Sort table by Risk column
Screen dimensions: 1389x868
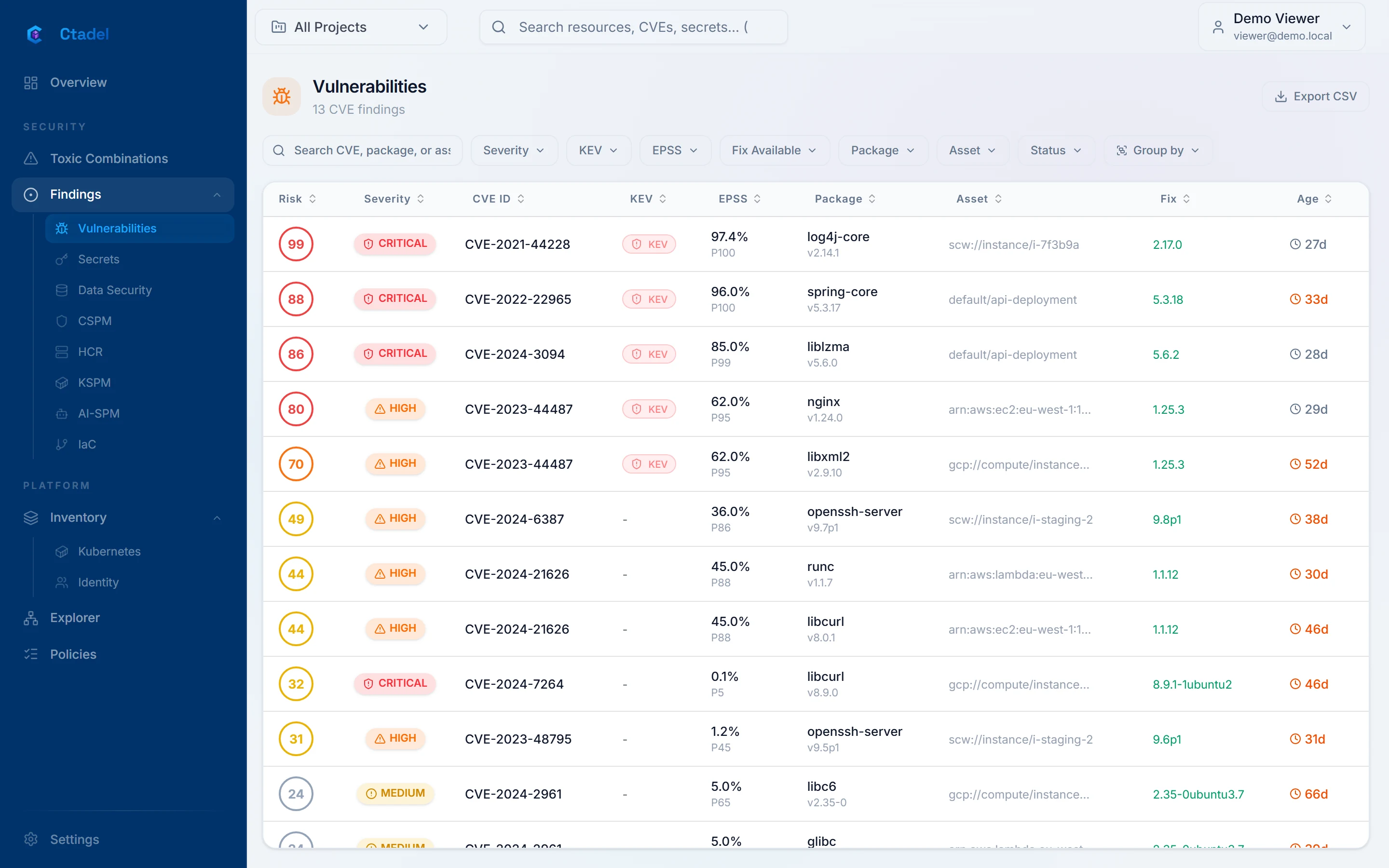[297, 199]
